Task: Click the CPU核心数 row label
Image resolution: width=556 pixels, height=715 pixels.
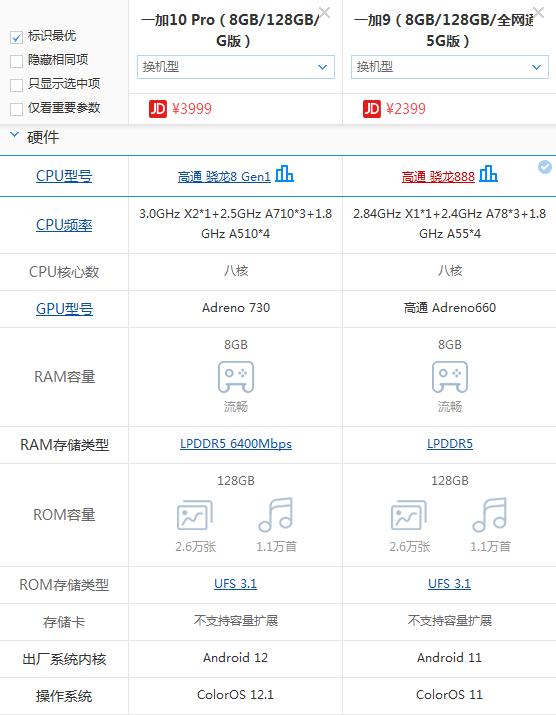Action: click(64, 272)
